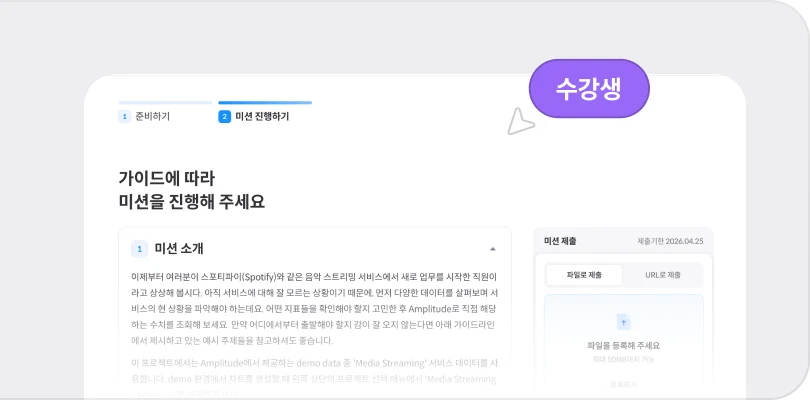Image resolution: width=810 pixels, height=400 pixels.
Task: Click number 1 badge beside 미션 소개
Action: (x=139, y=249)
